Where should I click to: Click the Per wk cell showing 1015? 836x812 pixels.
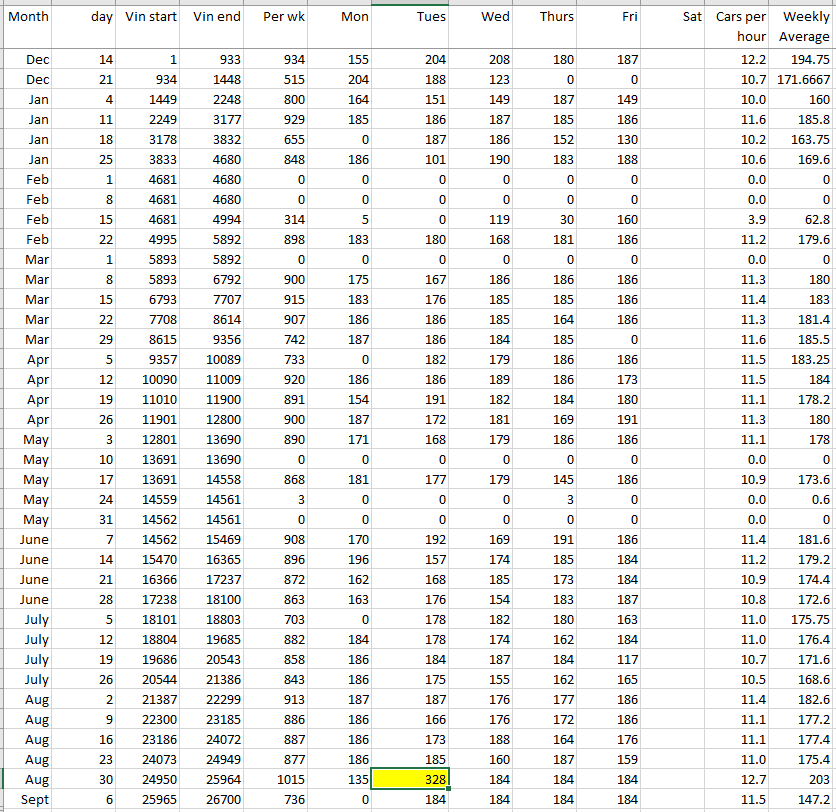coord(276,779)
